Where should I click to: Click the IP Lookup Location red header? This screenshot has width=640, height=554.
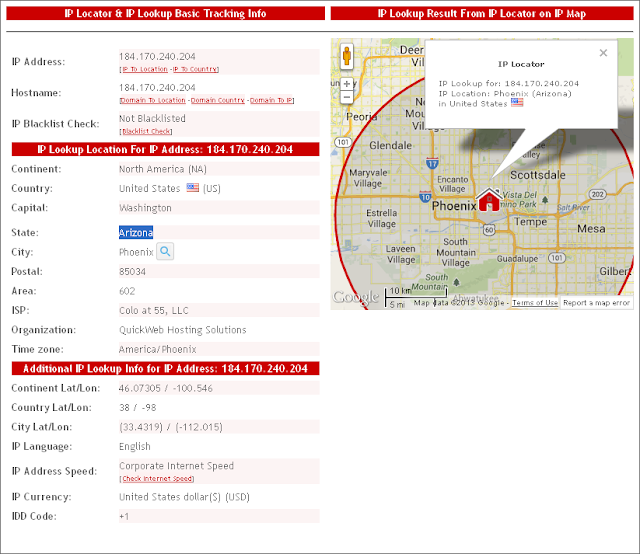pos(165,149)
